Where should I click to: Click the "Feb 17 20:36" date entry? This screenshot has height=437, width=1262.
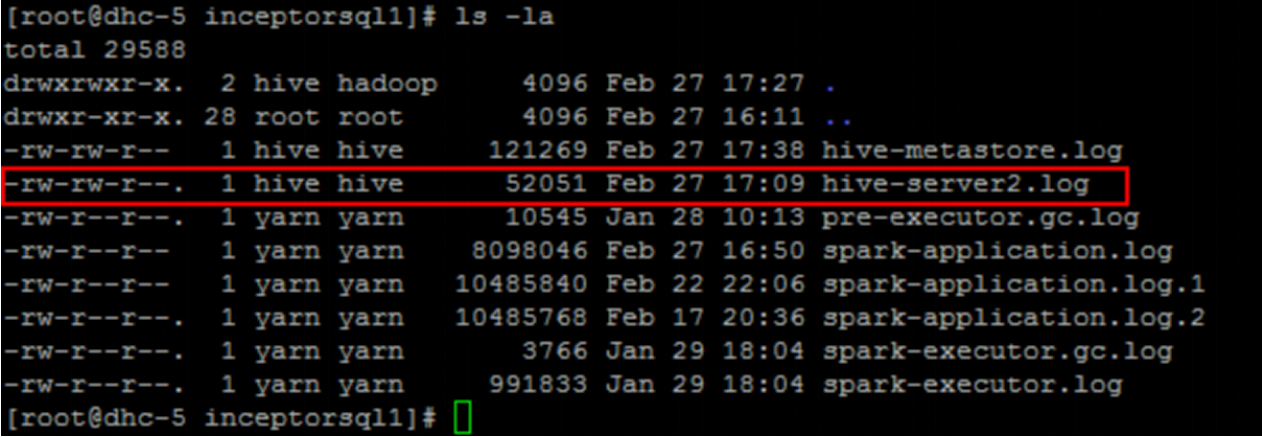(x=704, y=319)
